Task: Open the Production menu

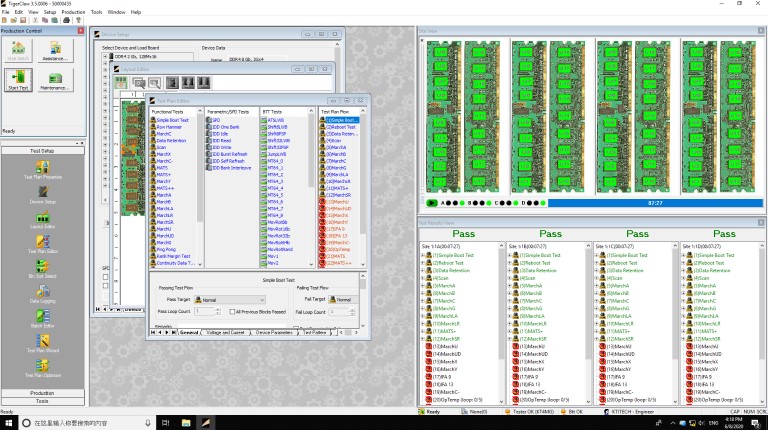Action: [x=73, y=12]
